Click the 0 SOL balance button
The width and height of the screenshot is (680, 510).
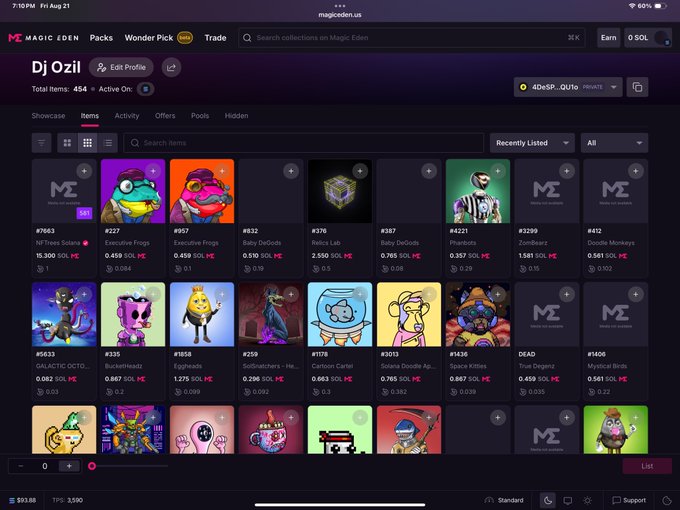[648, 38]
